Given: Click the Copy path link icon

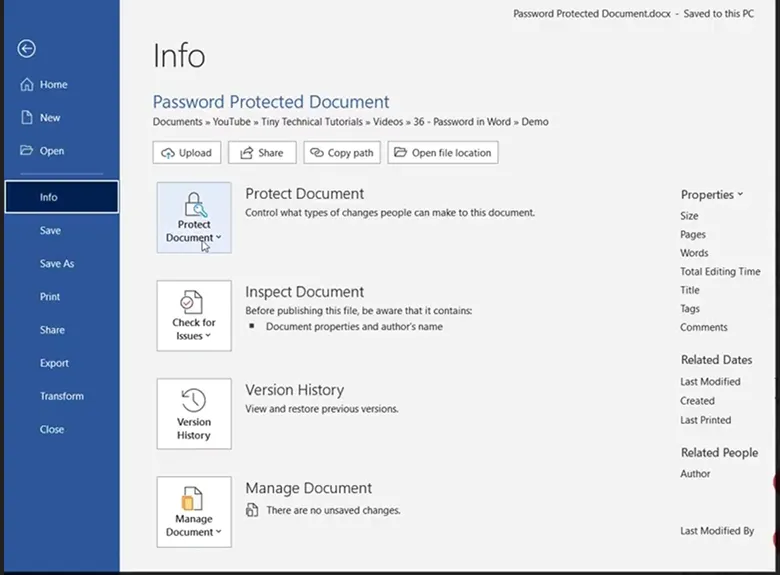Looking at the screenshot, I should tap(317, 153).
